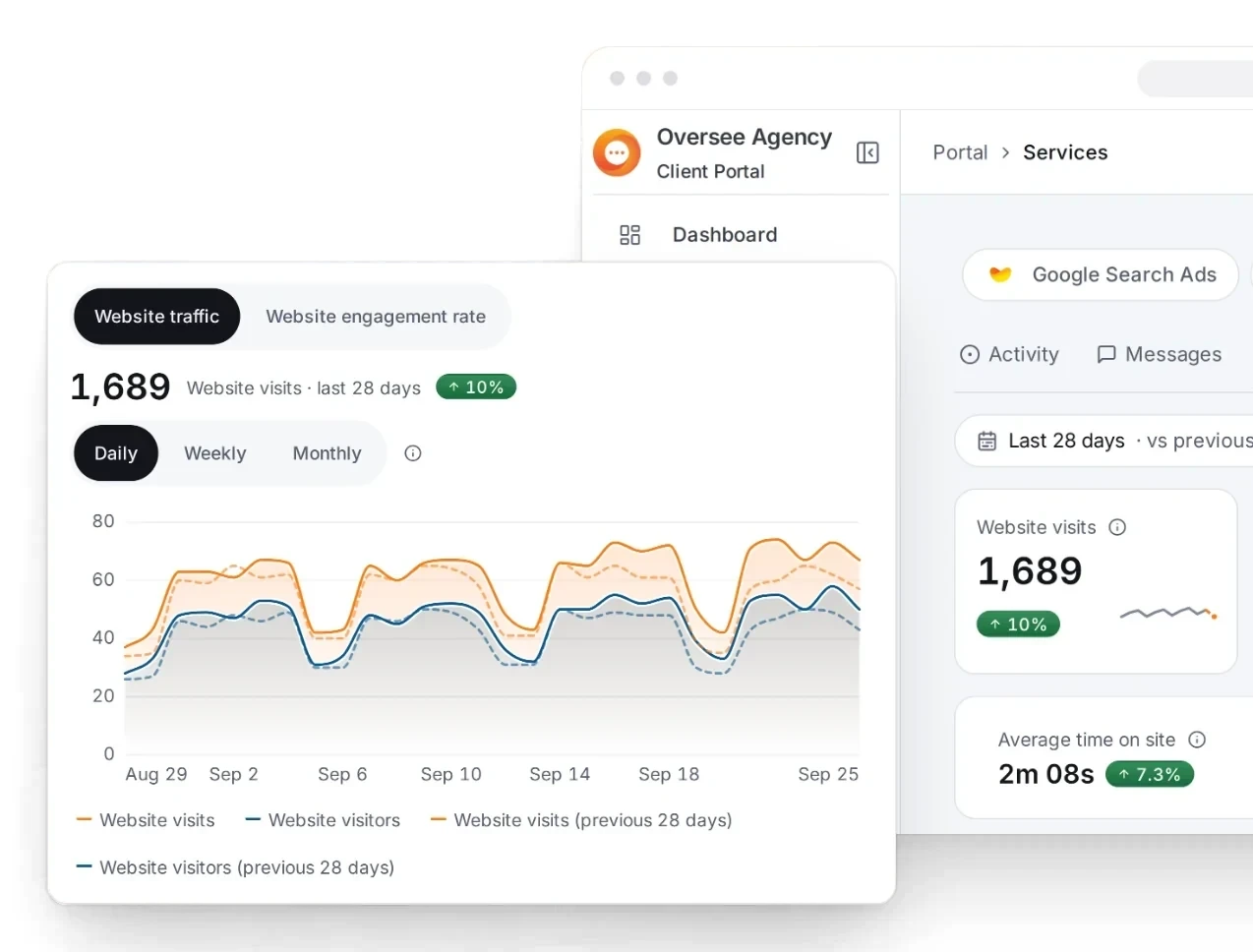1253x952 pixels.
Task: Switch to the Activity tab
Action: pos(1010,354)
